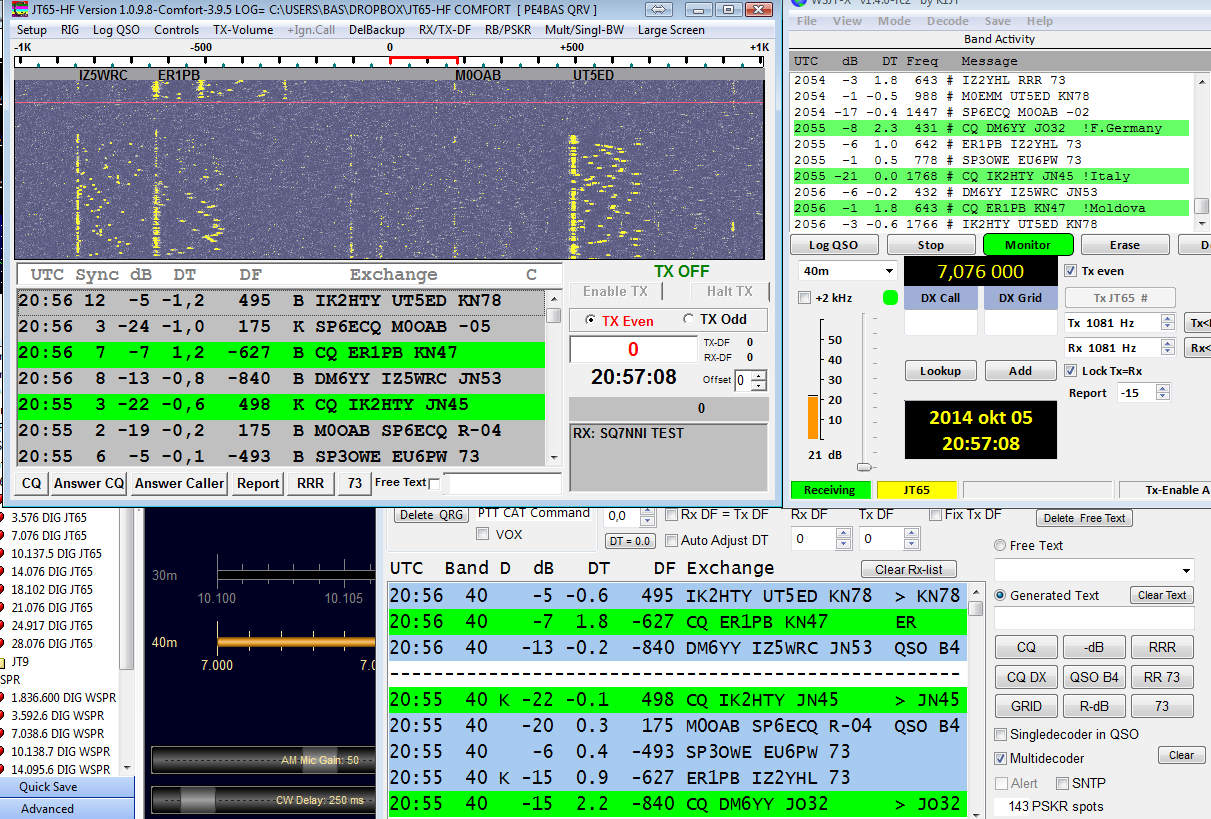This screenshot has width=1211, height=819.
Task: Enable the VOX checkbox
Action: (x=484, y=533)
